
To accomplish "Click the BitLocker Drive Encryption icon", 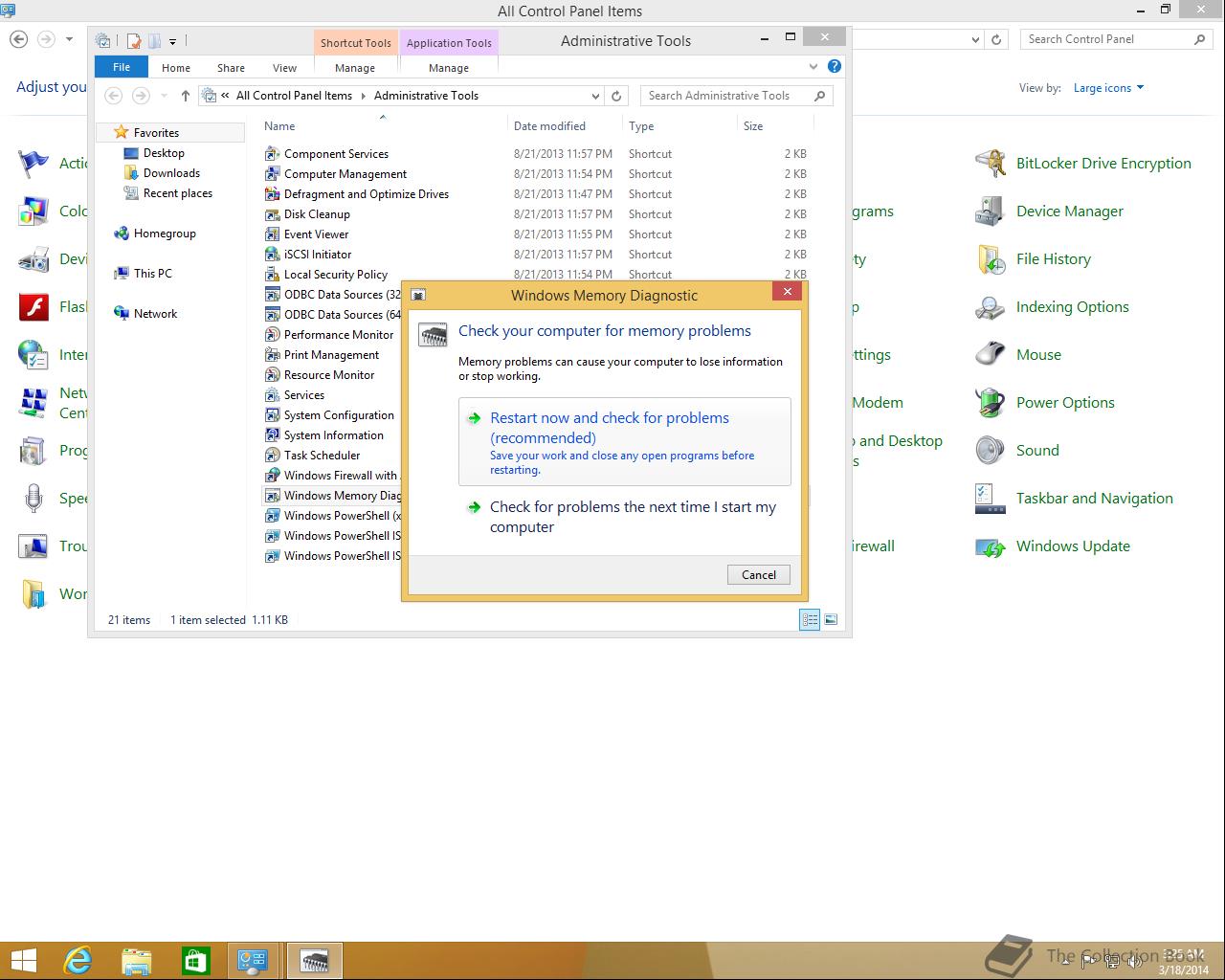I will (x=990, y=164).
